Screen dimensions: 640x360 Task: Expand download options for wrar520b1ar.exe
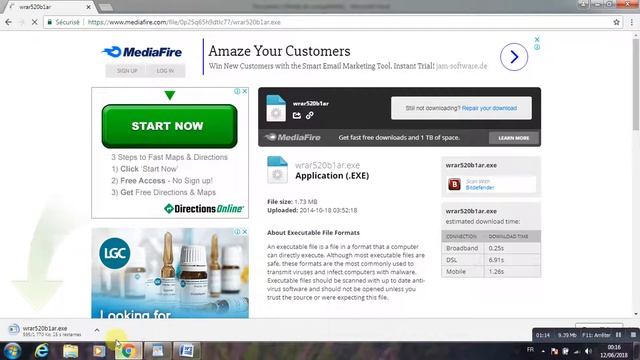pyautogui.click(x=97, y=330)
